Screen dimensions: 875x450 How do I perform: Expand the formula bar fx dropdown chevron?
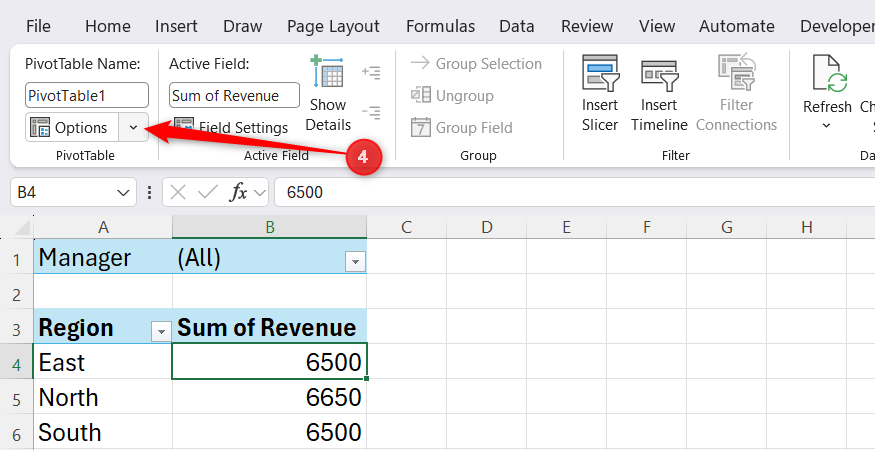click(x=259, y=193)
